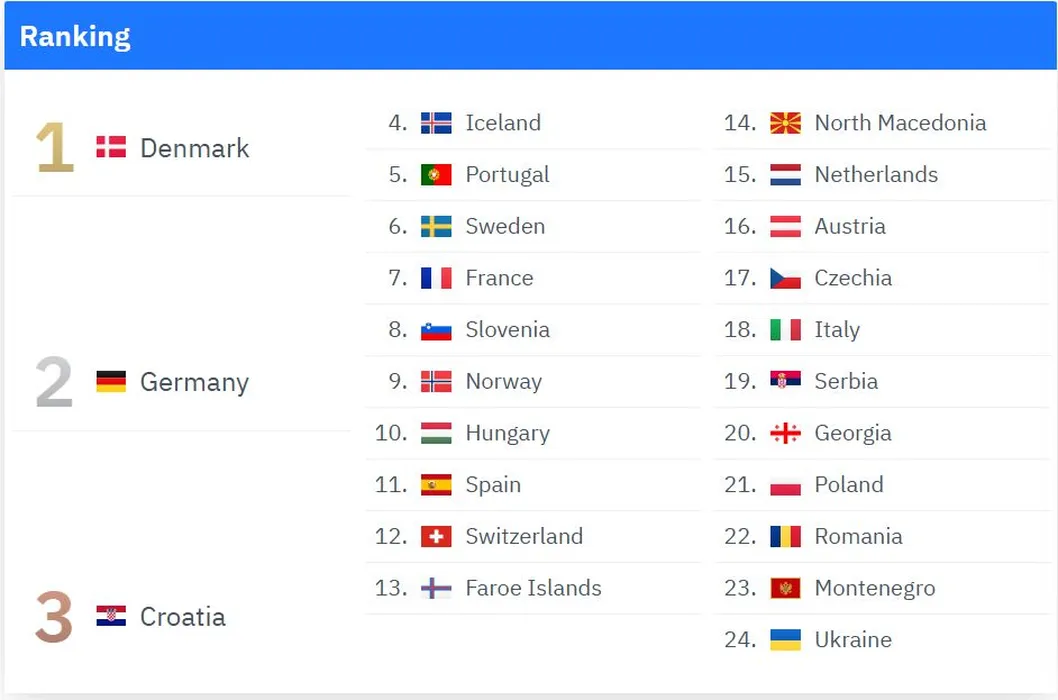Click the Montenegro flag icon
Image resolution: width=1058 pixels, height=700 pixels.
tap(785, 588)
